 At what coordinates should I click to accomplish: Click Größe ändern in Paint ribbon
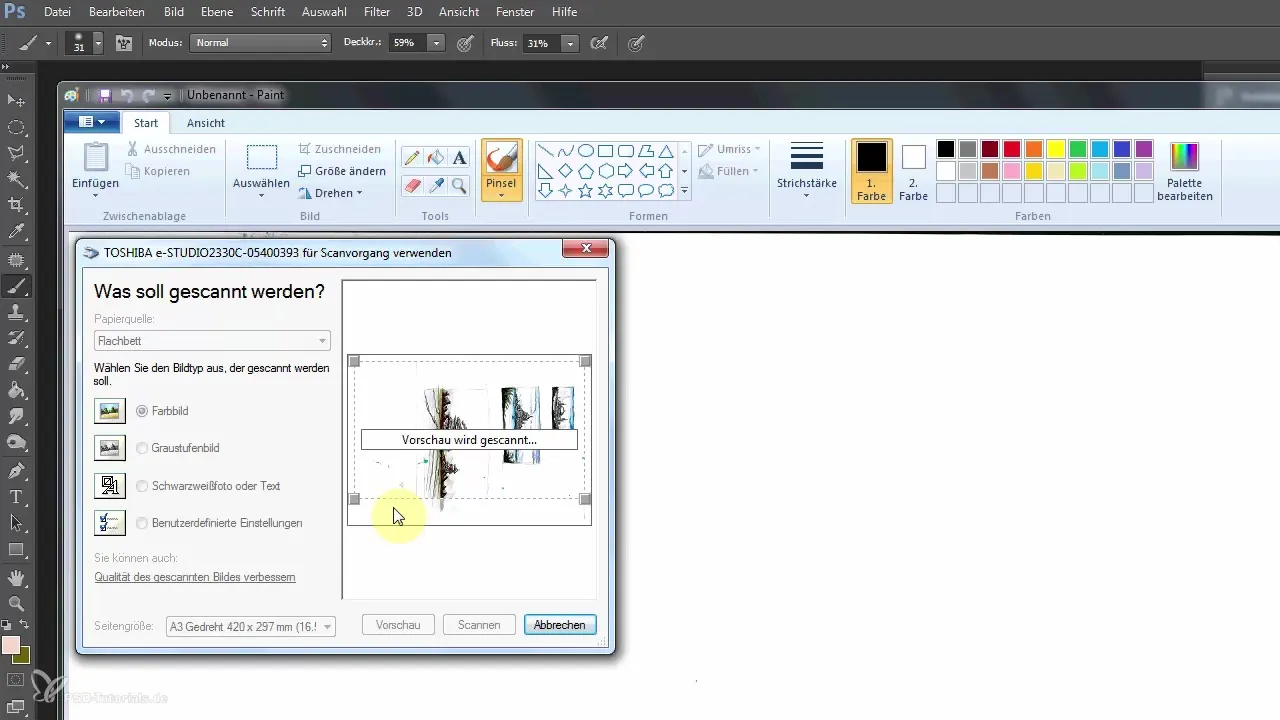point(342,171)
